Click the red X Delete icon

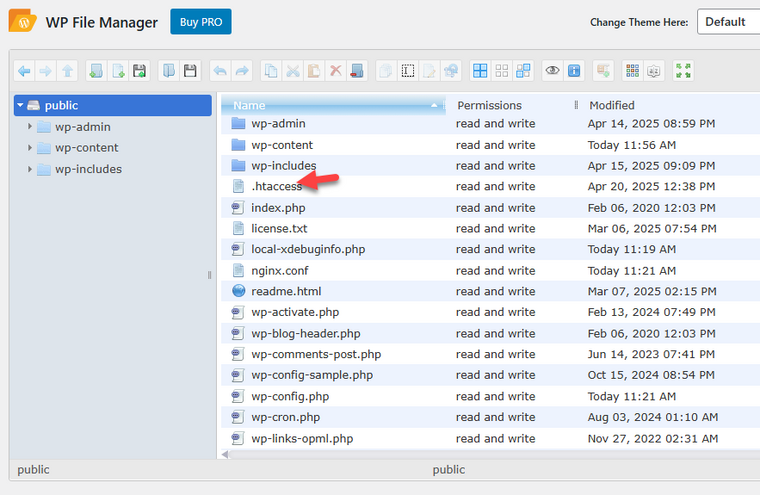pos(335,71)
